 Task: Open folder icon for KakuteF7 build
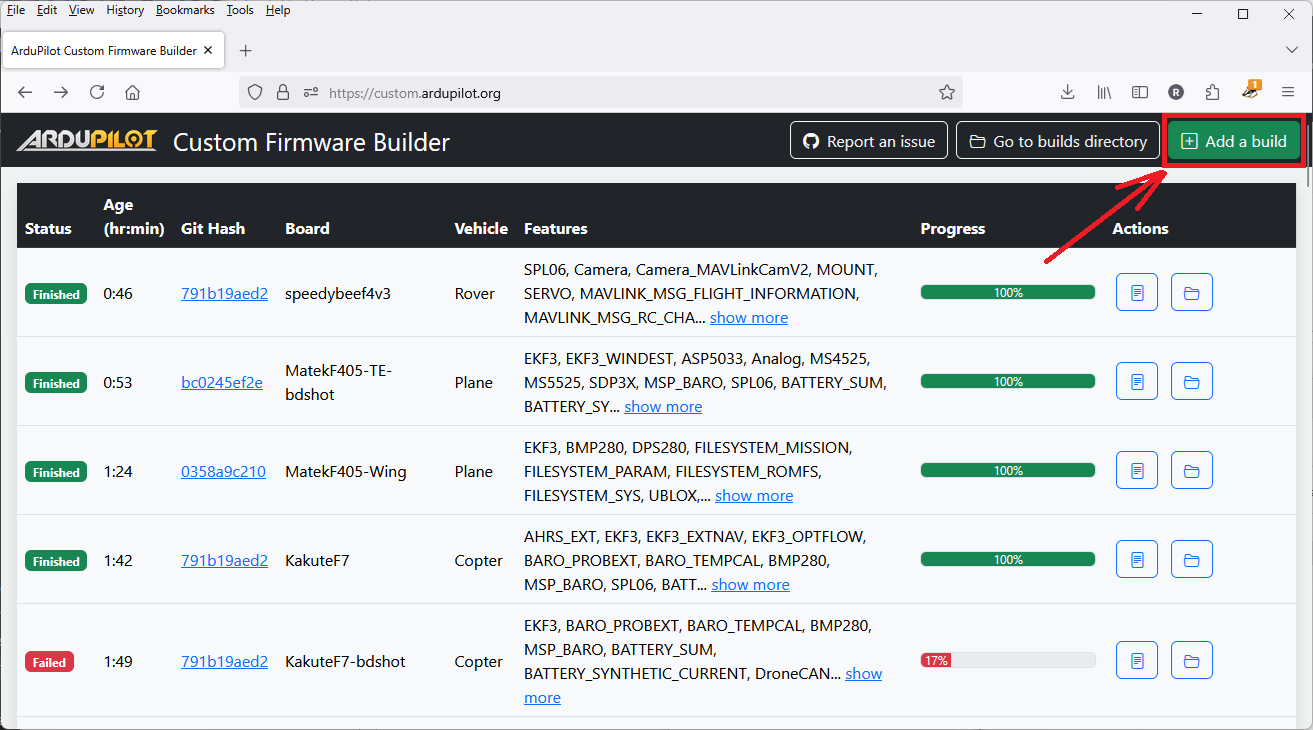click(1191, 560)
